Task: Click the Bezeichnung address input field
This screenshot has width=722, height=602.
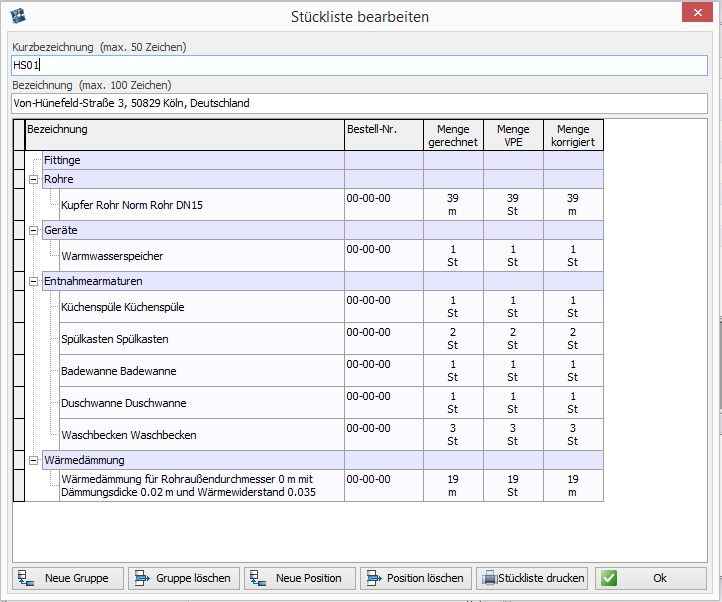Action: tap(359, 103)
